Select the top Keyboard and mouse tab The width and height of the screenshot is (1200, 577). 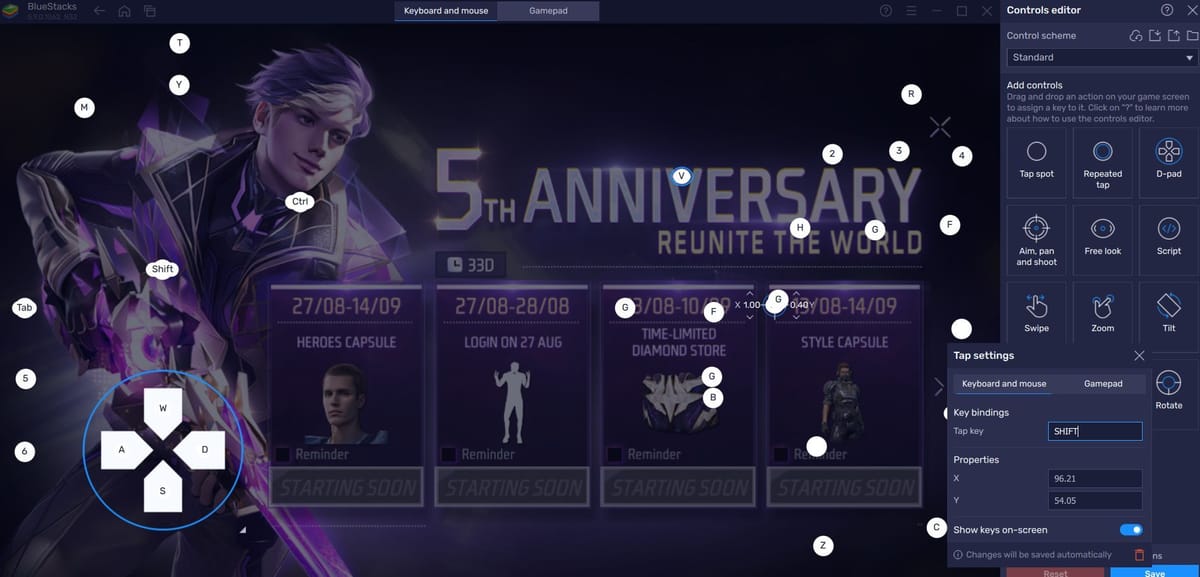pos(445,11)
